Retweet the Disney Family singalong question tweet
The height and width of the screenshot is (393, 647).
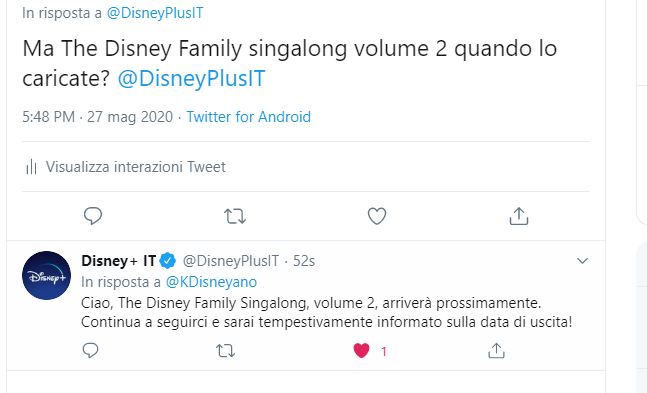coord(235,216)
